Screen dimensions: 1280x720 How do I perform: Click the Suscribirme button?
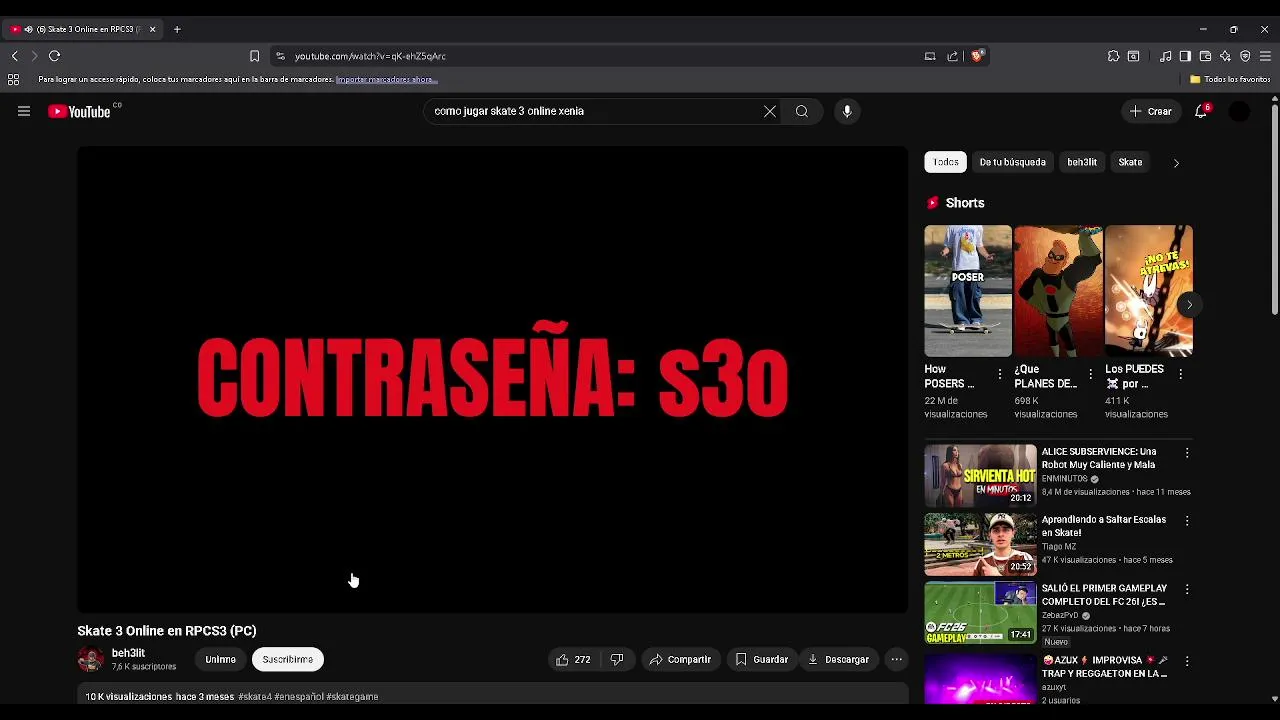click(x=288, y=659)
